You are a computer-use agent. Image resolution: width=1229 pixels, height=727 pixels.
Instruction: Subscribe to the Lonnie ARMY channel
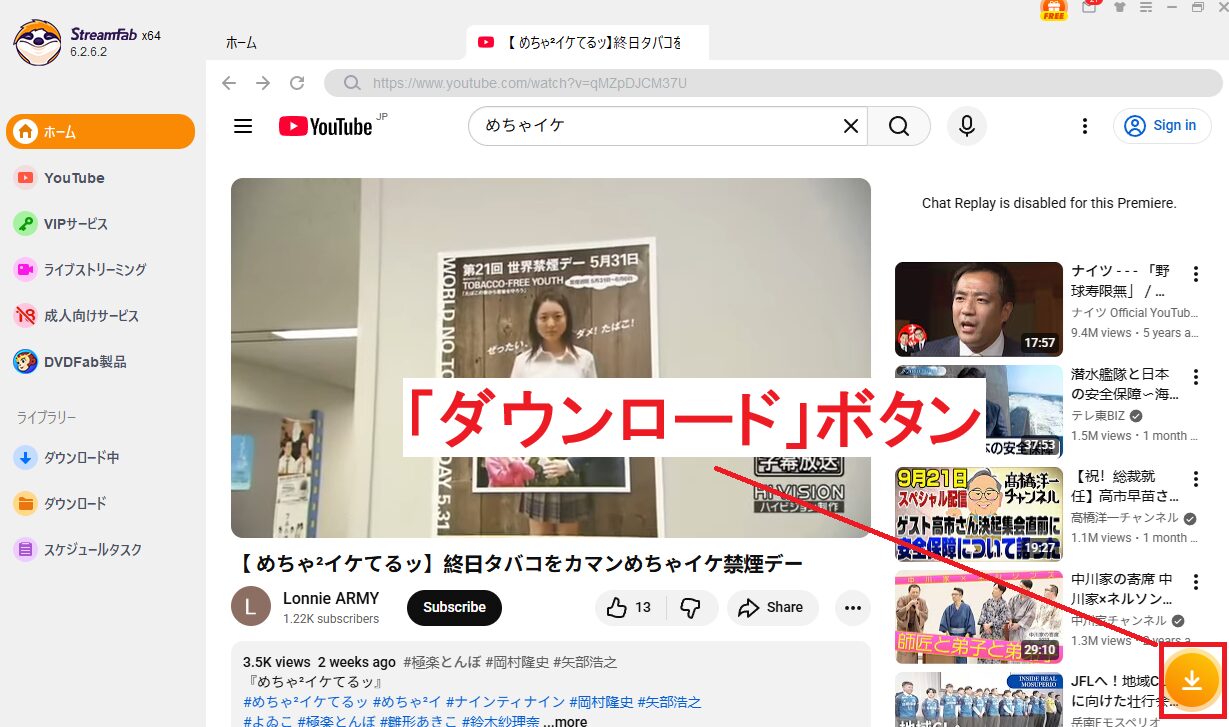pyautogui.click(x=454, y=607)
